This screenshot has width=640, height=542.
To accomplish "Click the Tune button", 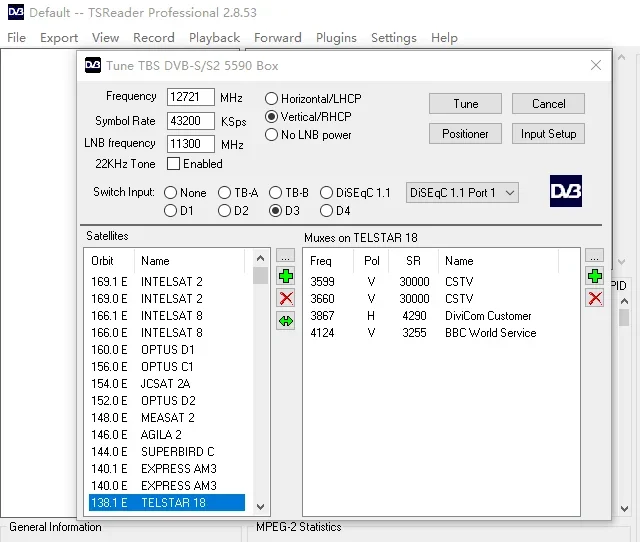I will click(x=465, y=104).
